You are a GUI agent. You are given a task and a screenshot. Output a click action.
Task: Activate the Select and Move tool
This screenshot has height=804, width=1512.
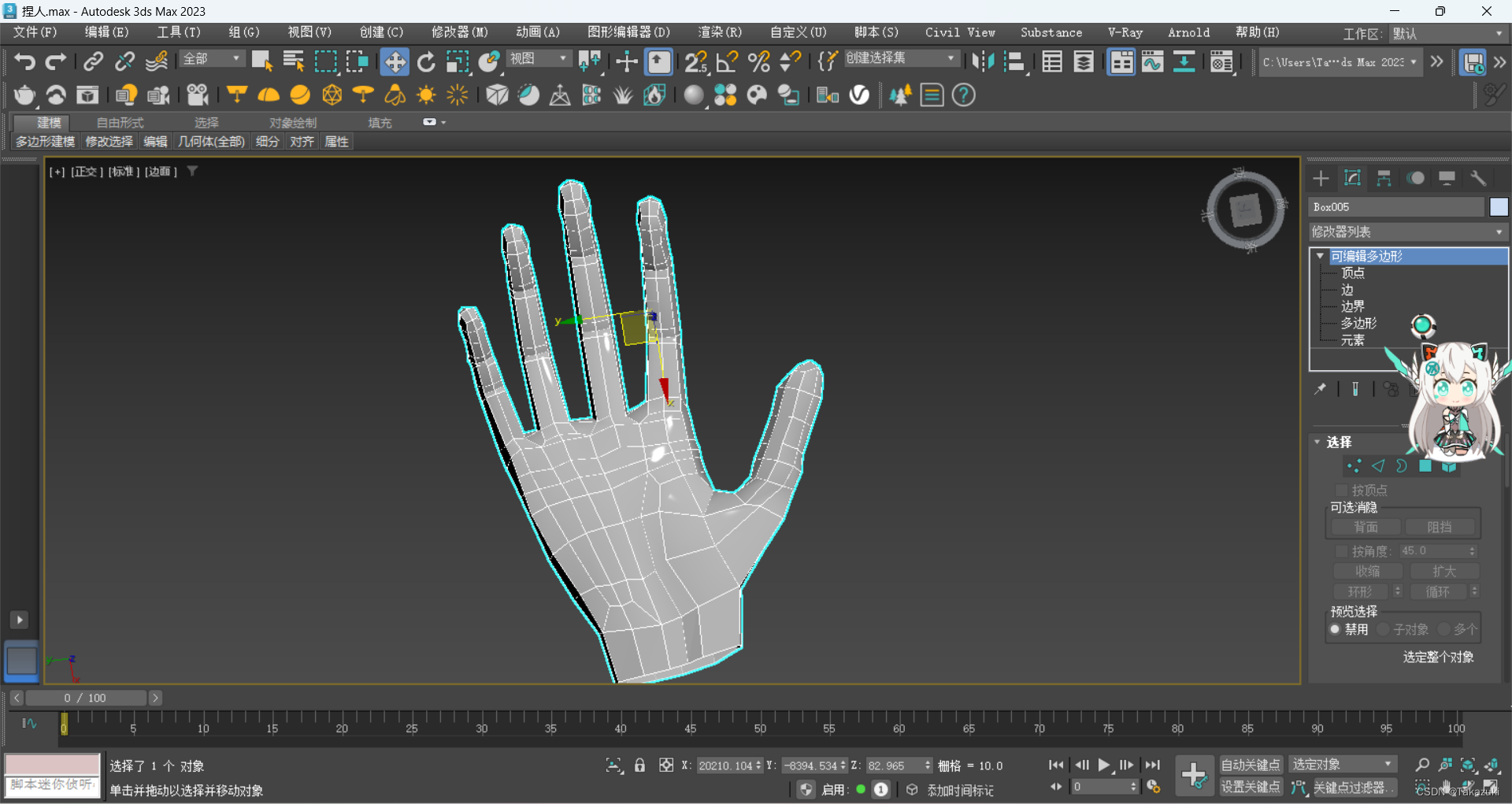click(x=395, y=62)
